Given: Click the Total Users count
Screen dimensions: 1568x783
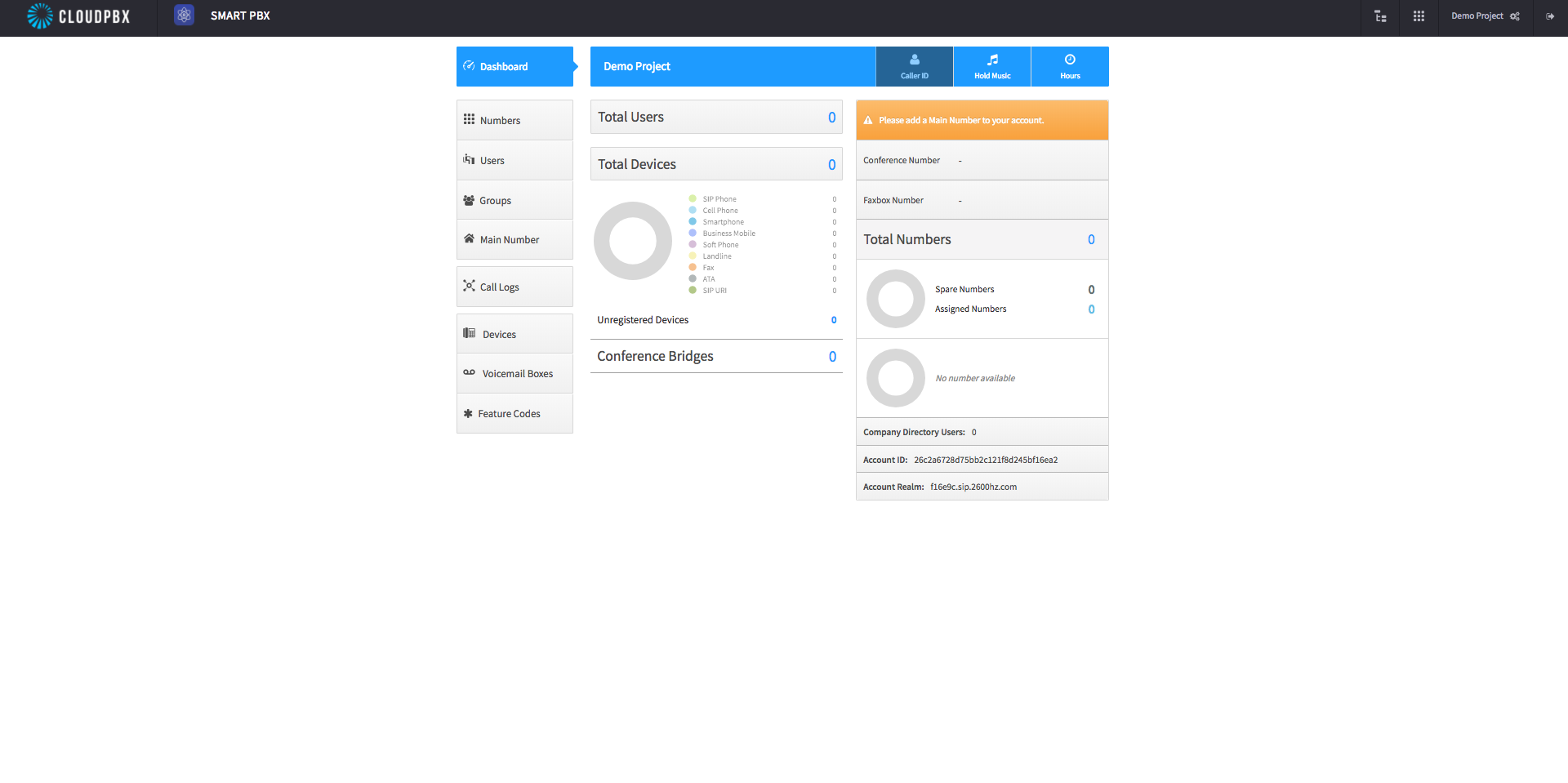Looking at the screenshot, I should (x=831, y=118).
